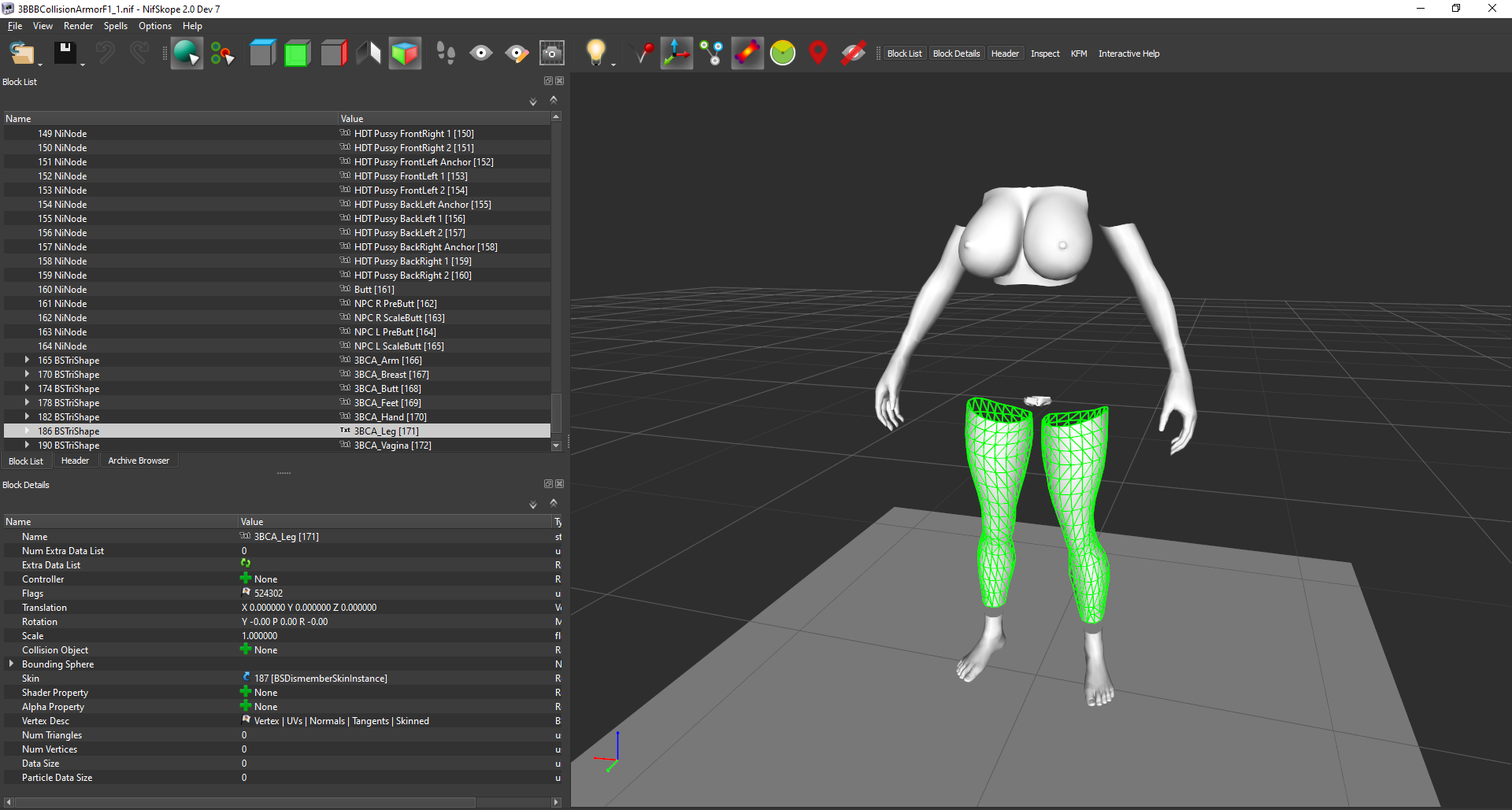Image resolution: width=1512 pixels, height=810 pixels.
Task: Click the Interactive Help button
Action: [x=1128, y=54]
